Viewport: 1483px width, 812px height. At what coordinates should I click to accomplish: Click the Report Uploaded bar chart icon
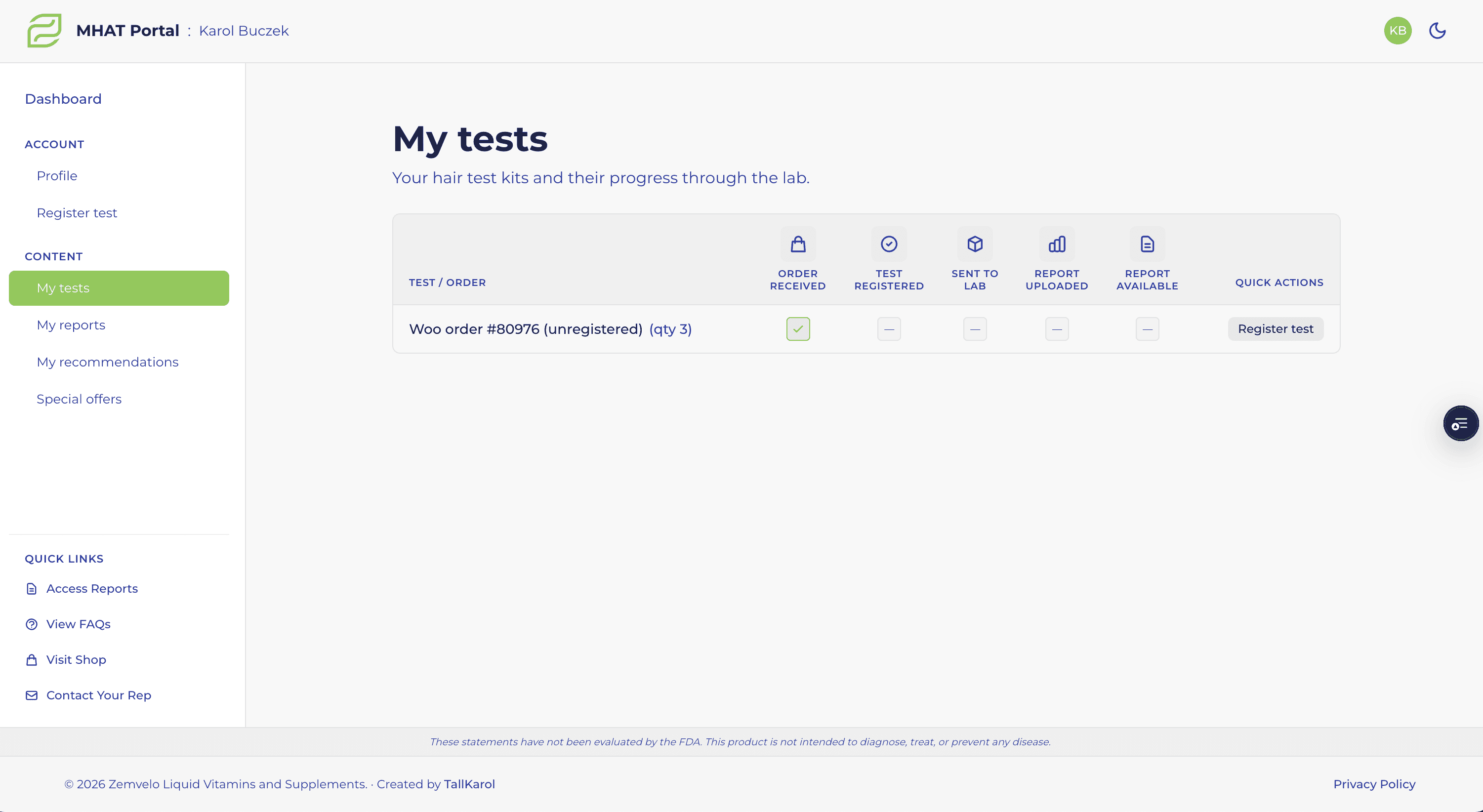pos(1056,244)
